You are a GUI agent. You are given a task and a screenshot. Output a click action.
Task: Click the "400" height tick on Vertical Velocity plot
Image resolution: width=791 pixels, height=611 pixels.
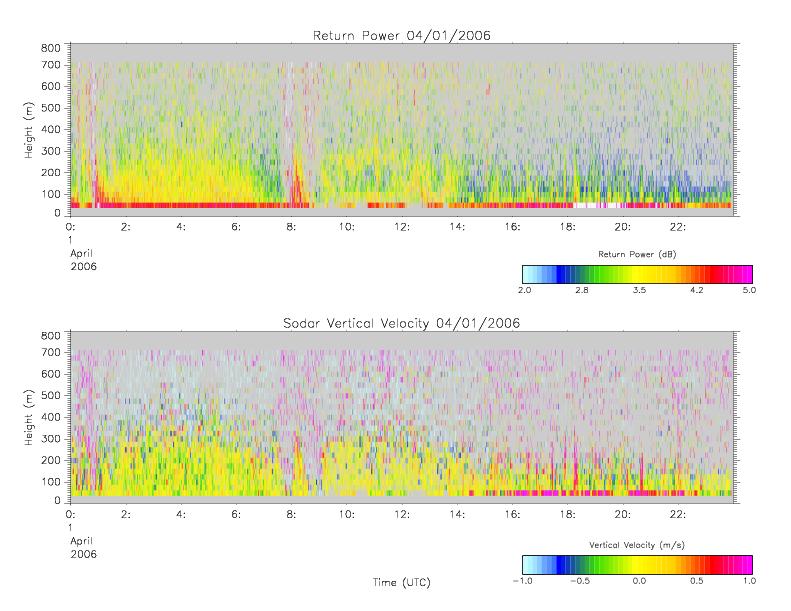pyautogui.click(x=50, y=417)
